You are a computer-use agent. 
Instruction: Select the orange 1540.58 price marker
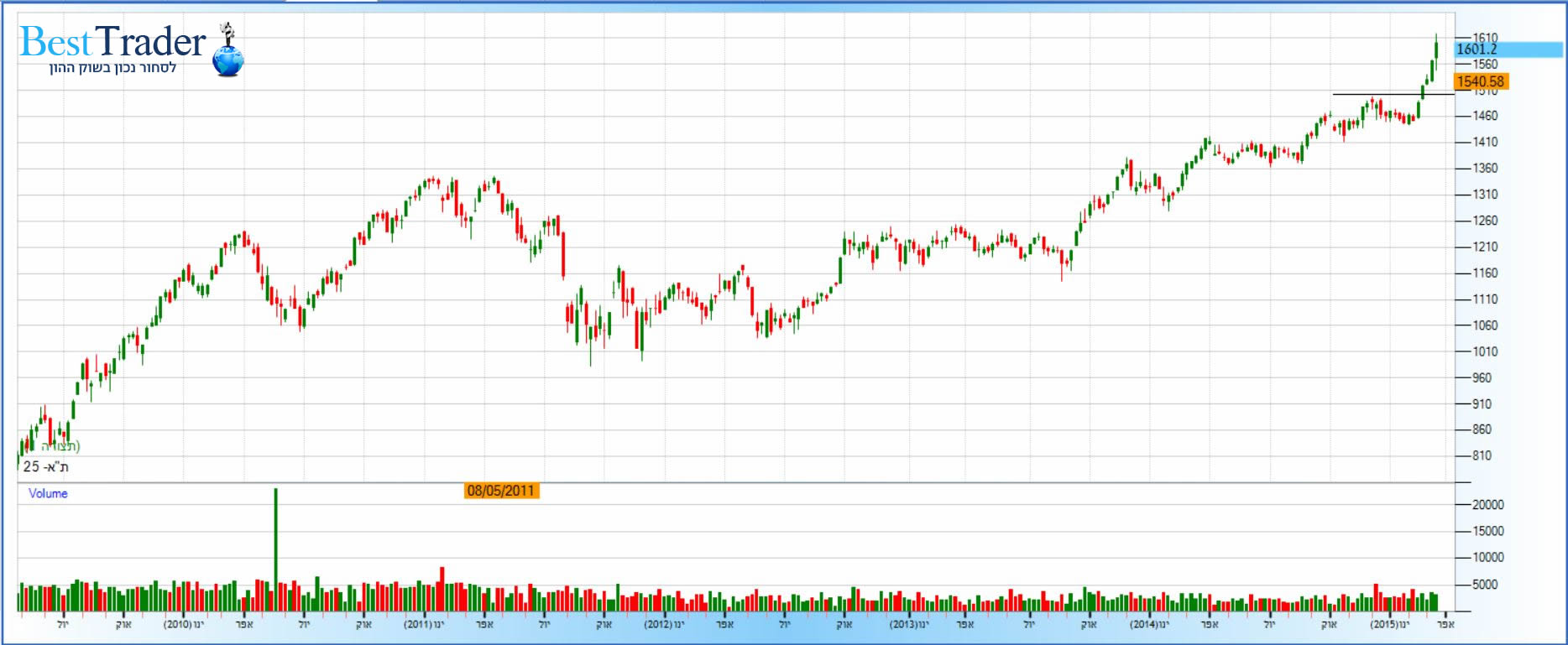point(1481,81)
